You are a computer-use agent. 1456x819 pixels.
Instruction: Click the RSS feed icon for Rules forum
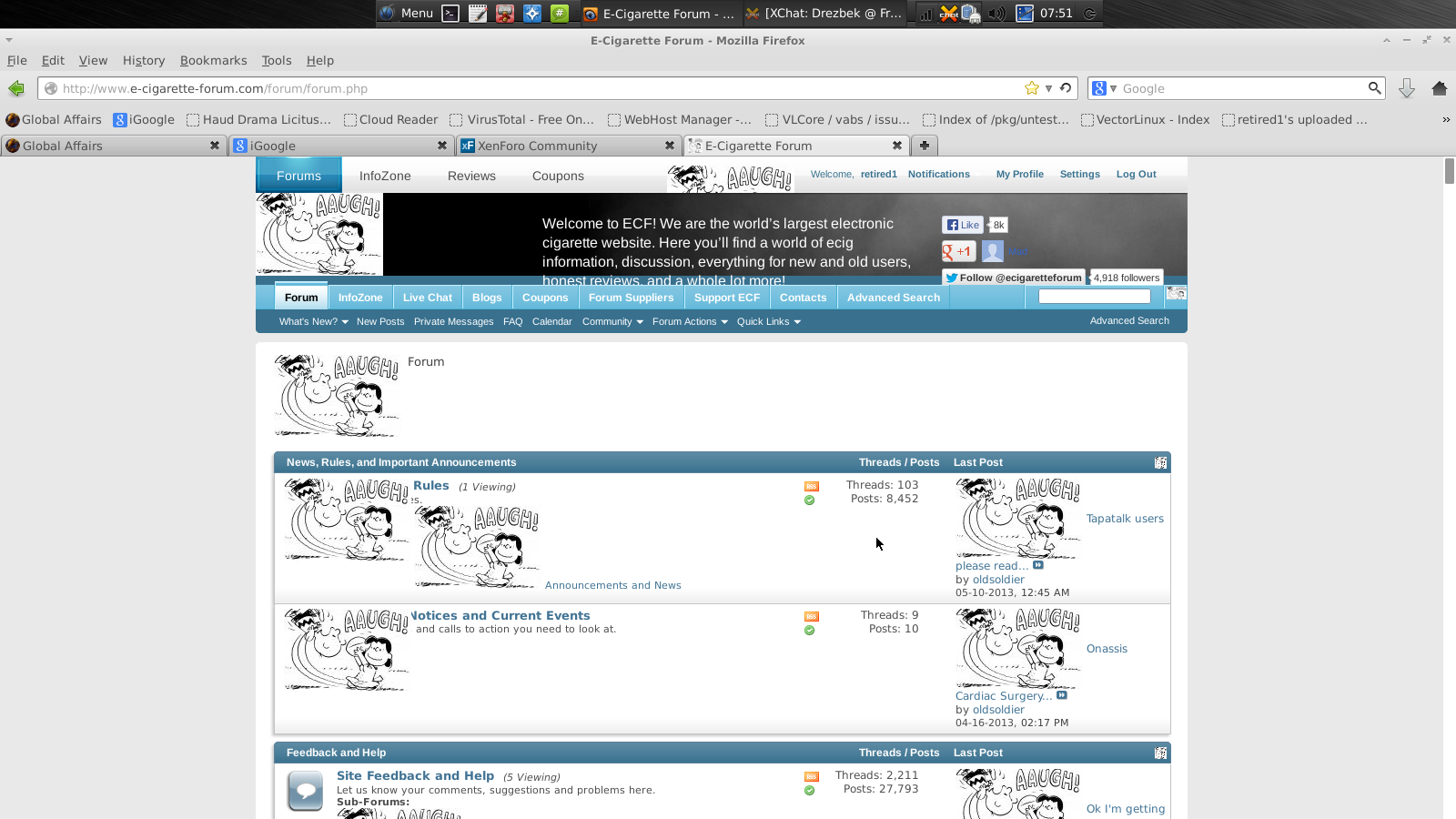point(812,486)
